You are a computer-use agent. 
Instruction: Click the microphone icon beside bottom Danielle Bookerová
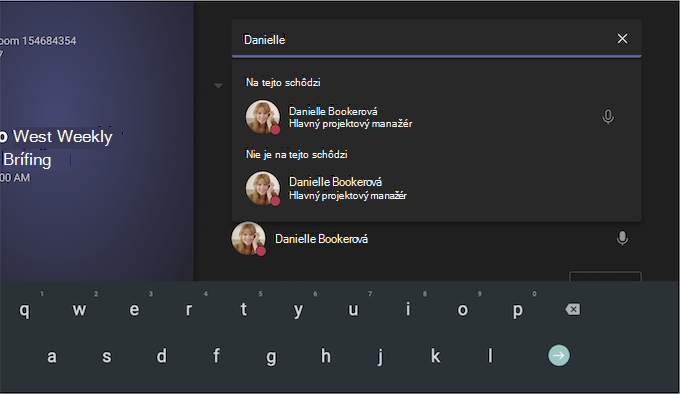coord(622,238)
